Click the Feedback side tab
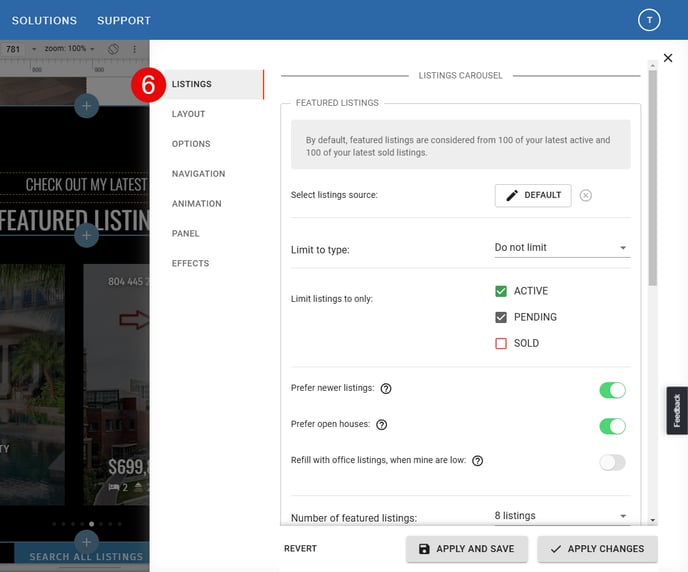 pos(677,411)
